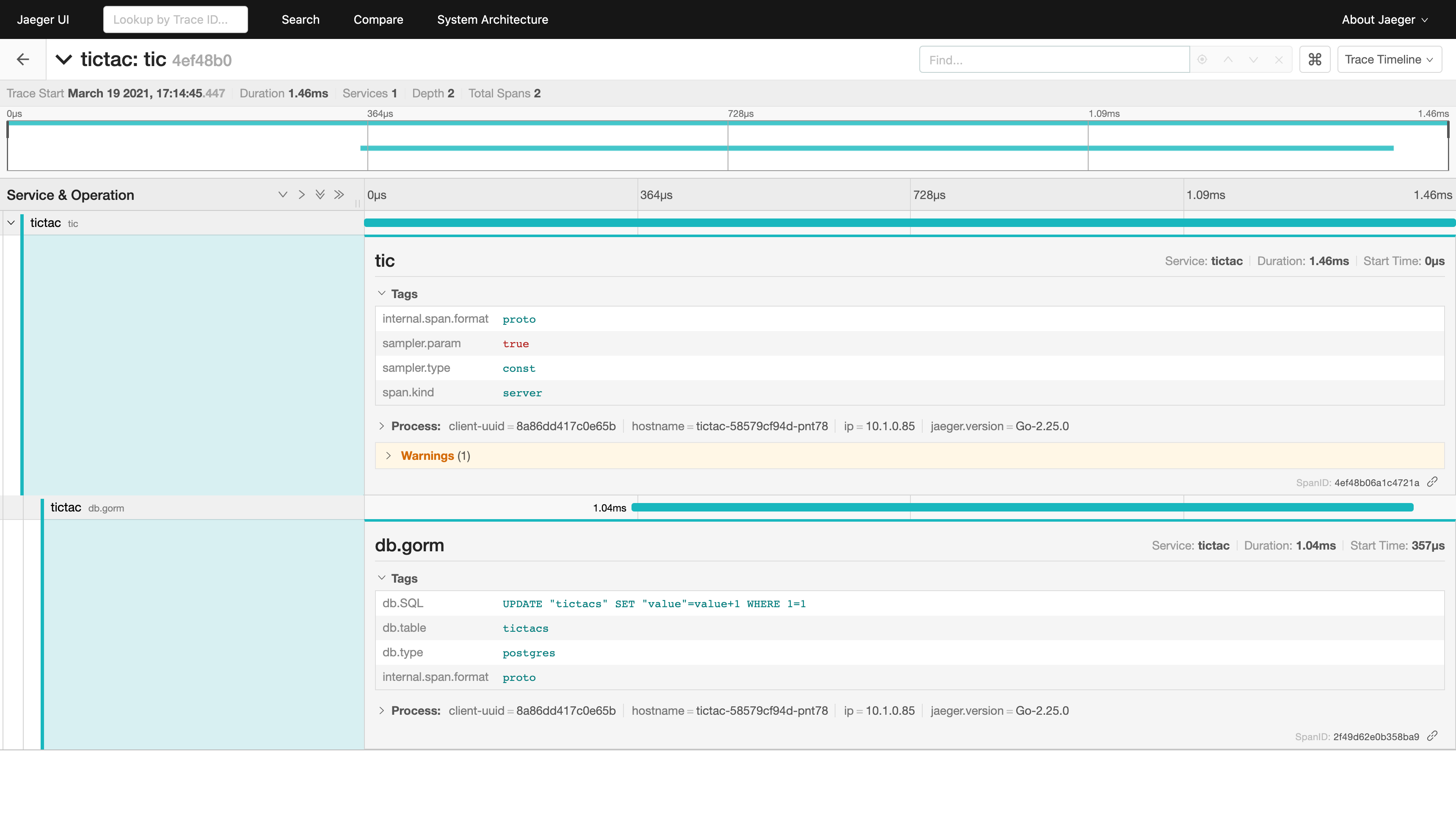Collapse the tictac tic span row
The image size is (1456, 835).
(x=11, y=223)
